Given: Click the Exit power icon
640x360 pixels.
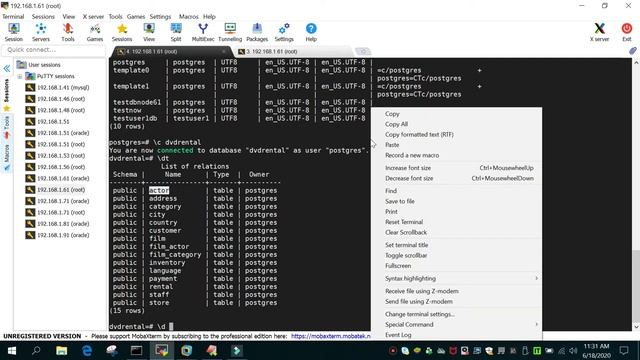Looking at the screenshot, I should (x=627, y=32).
